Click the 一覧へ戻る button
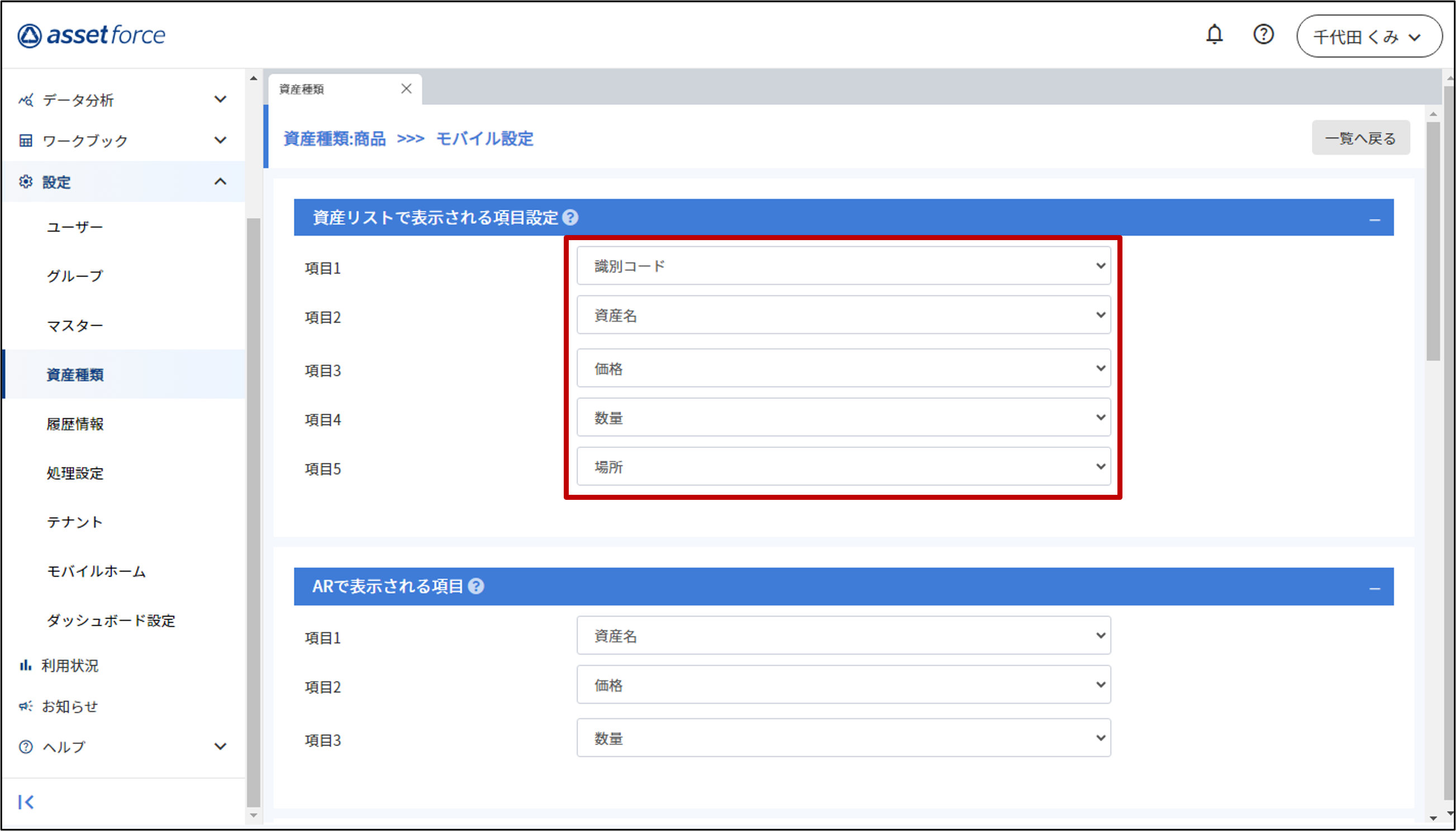The height and width of the screenshot is (831, 1456). coord(1360,138)
